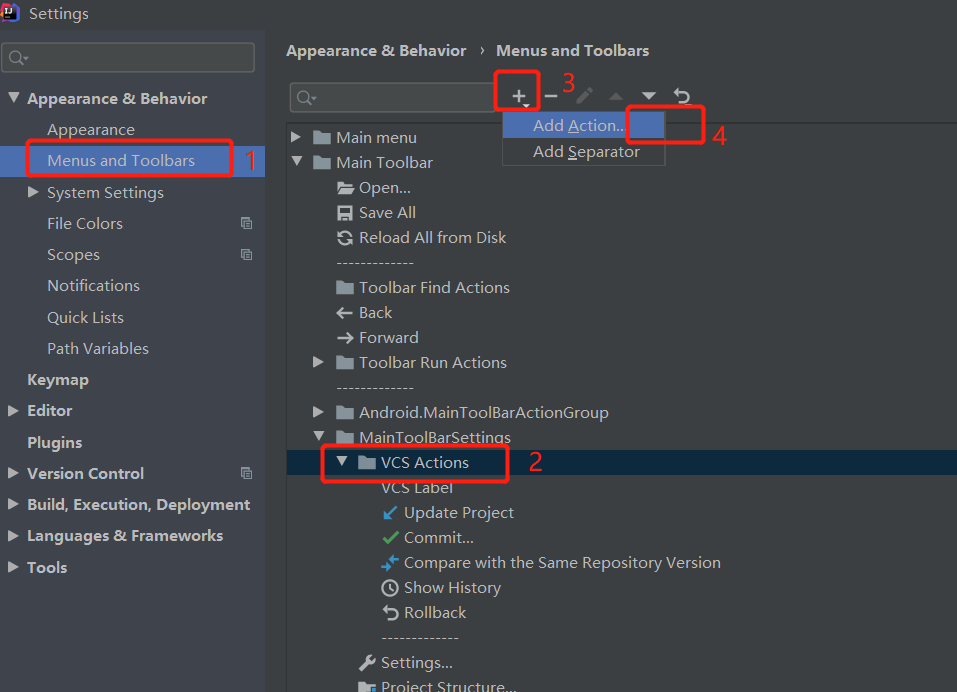Collapse the VCS Actions tree node
The height and width of the screenshot is (692, 957).
tap(343, 462)
